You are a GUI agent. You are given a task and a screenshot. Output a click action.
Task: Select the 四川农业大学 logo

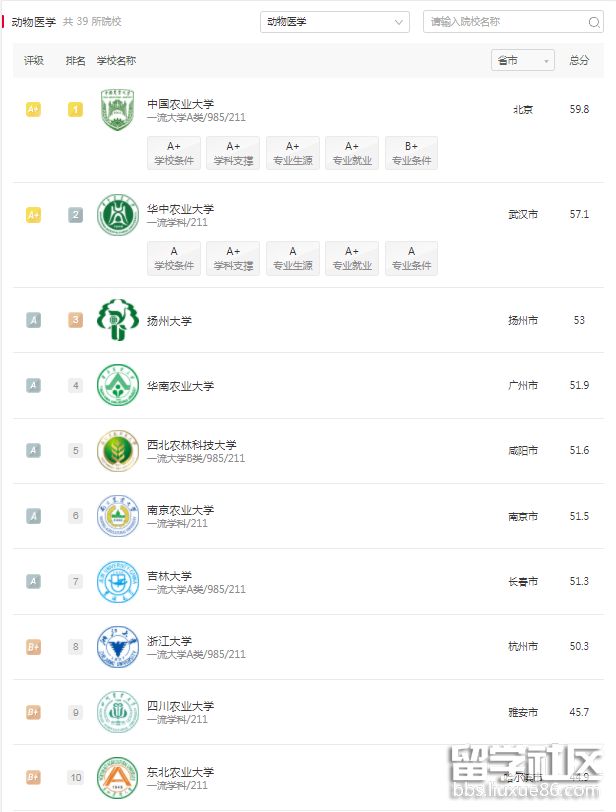[116, 712]
